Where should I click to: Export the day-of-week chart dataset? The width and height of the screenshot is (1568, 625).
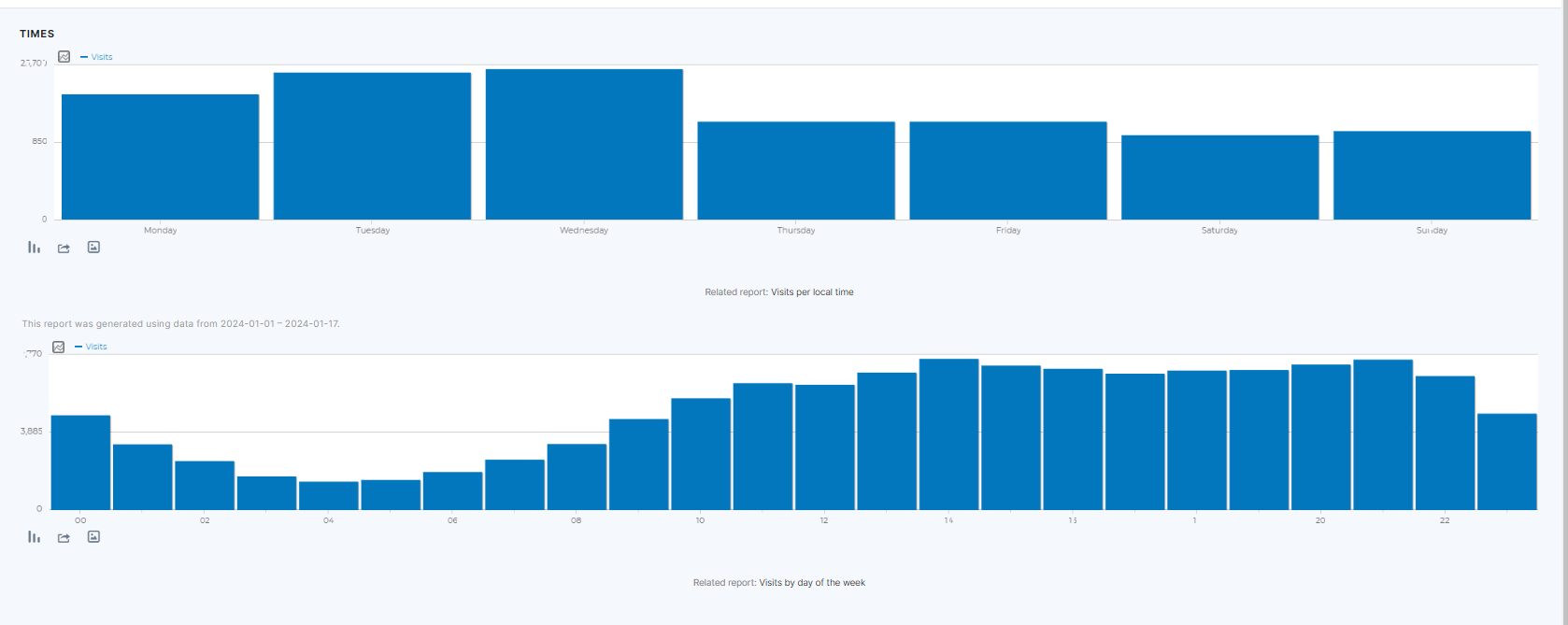click(x=64, y=249)
